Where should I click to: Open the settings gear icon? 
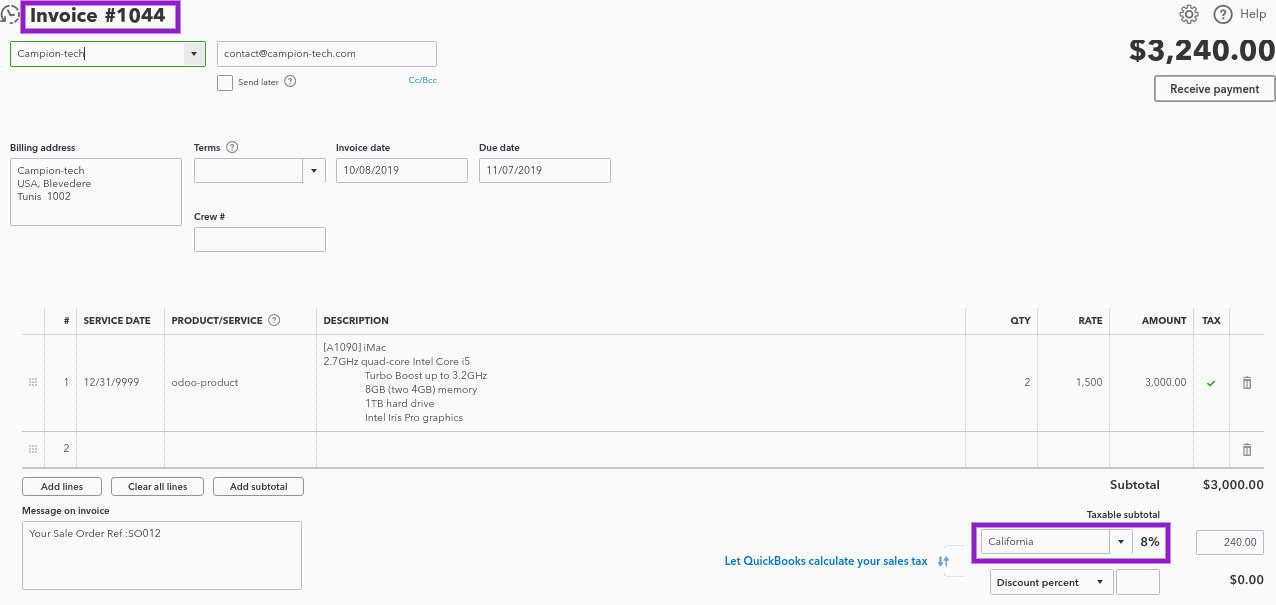coord(1189,14)
